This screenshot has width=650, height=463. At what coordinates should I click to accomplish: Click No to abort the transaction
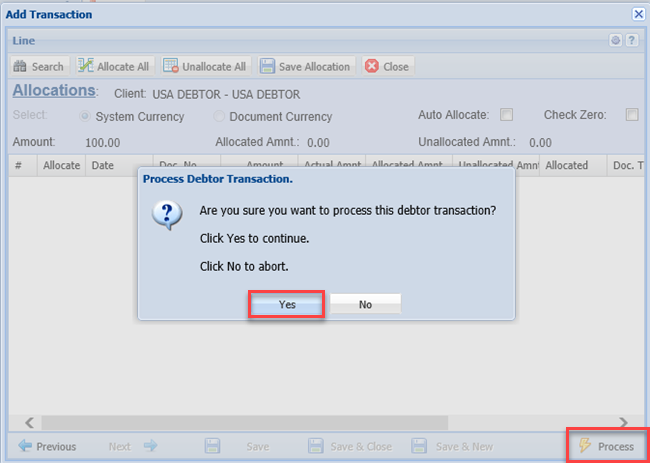[365, 304]
